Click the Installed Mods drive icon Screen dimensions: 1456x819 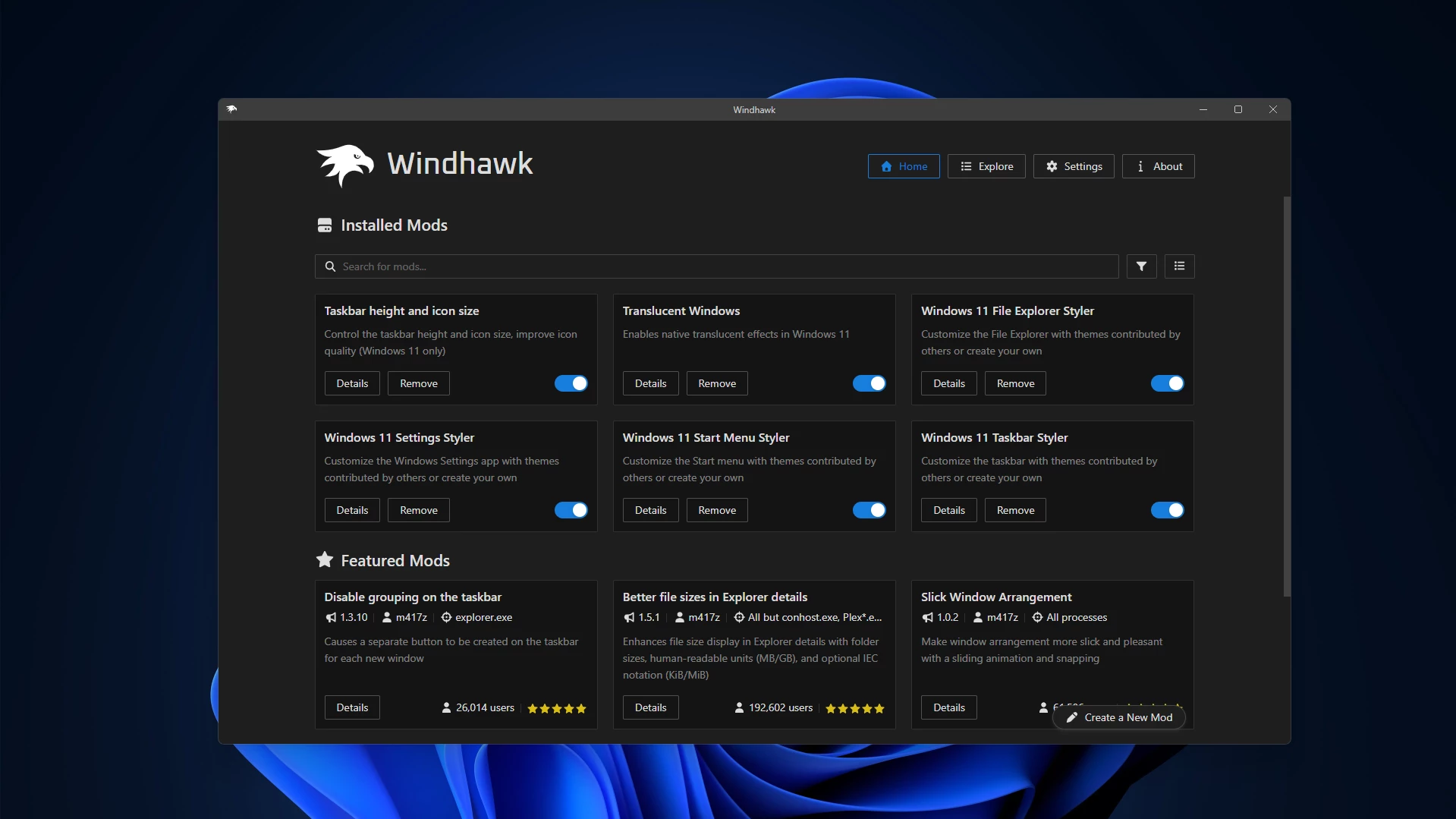(325, 225)
